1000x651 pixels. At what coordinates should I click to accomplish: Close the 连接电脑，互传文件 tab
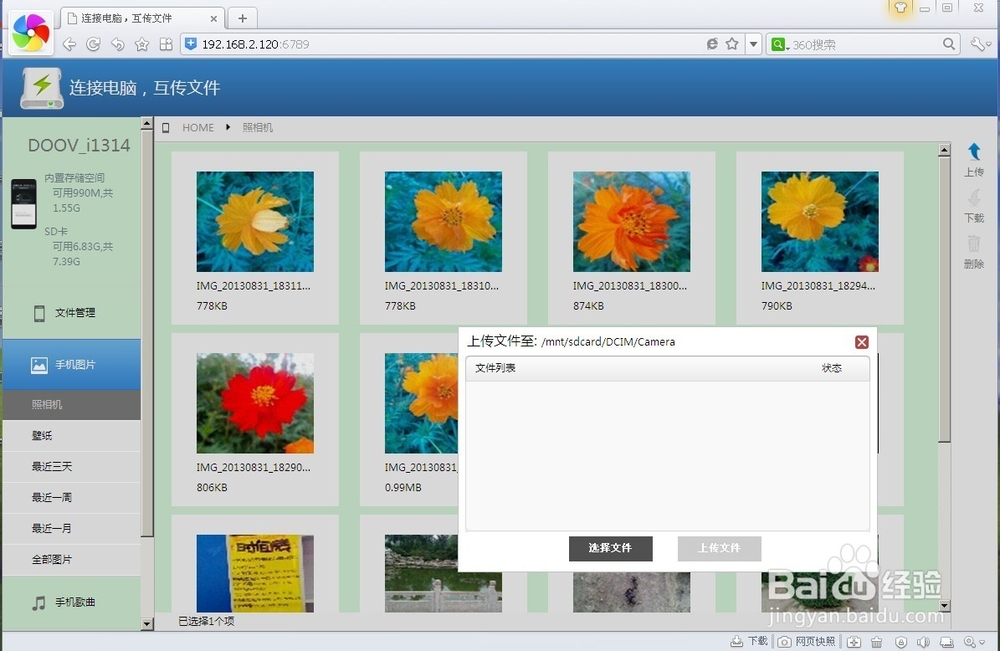tap(214, 19)
